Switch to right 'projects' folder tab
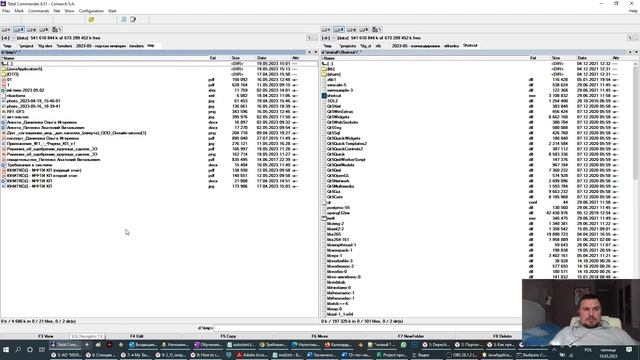 coord(348,46)
